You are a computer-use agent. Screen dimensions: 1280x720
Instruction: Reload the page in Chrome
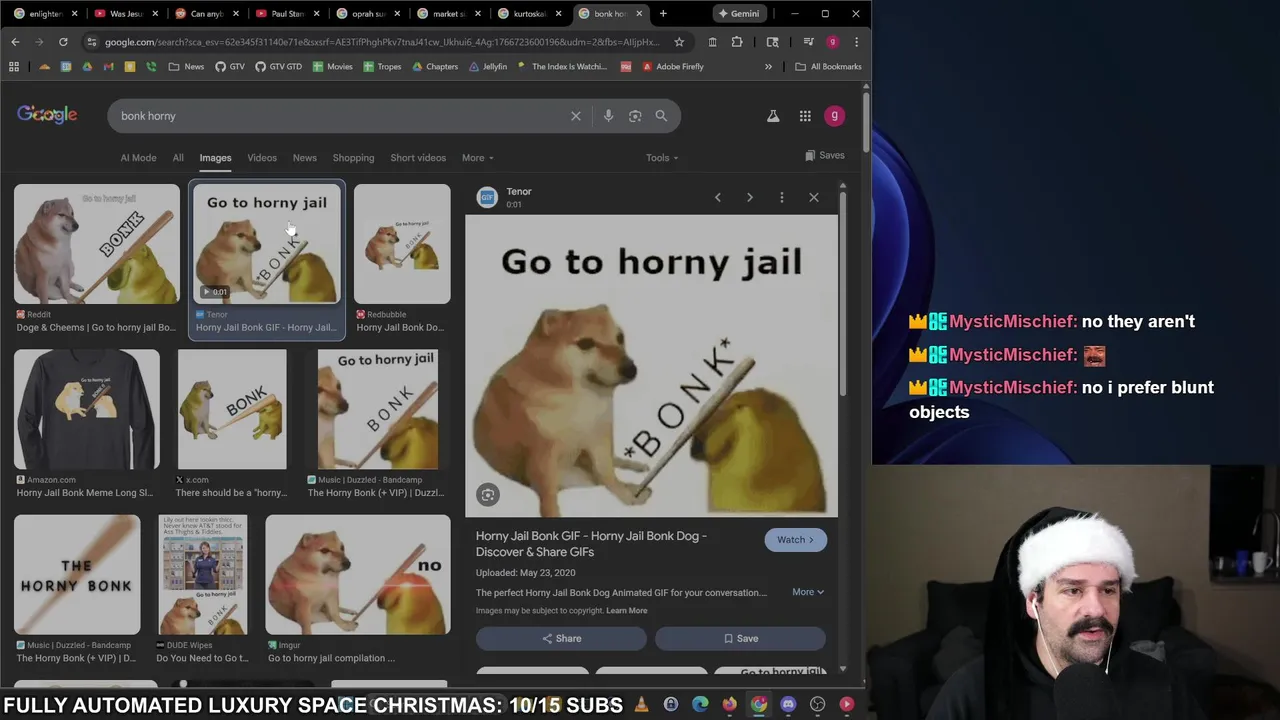pos(63,42)
